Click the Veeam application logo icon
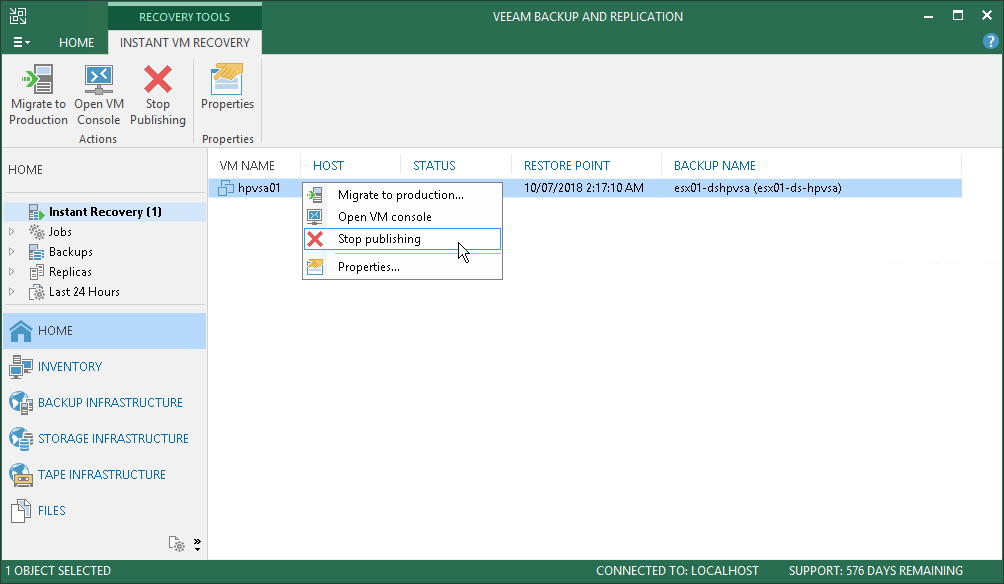 point(18,16)
